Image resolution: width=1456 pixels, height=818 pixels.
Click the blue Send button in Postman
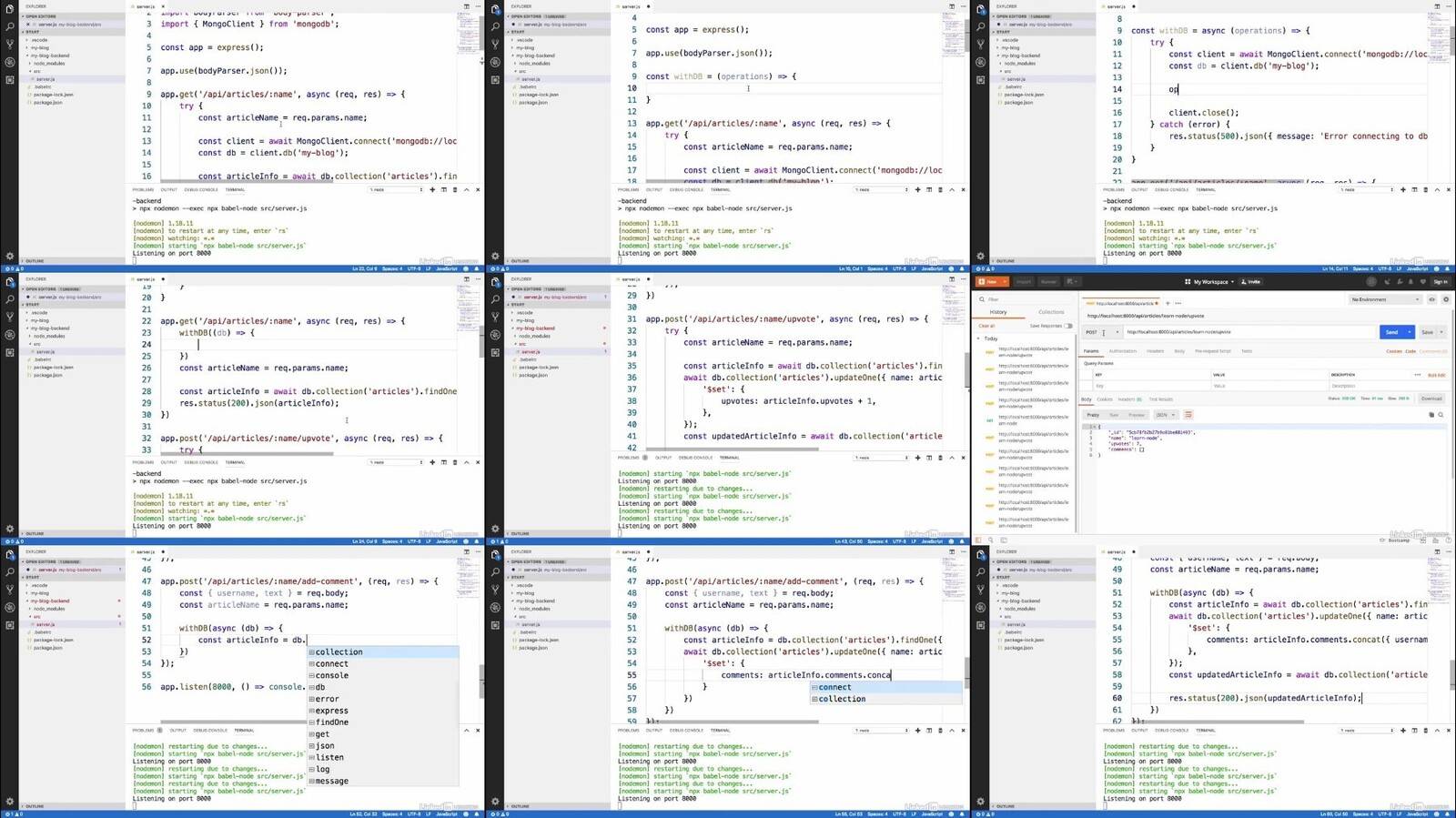1390,332
